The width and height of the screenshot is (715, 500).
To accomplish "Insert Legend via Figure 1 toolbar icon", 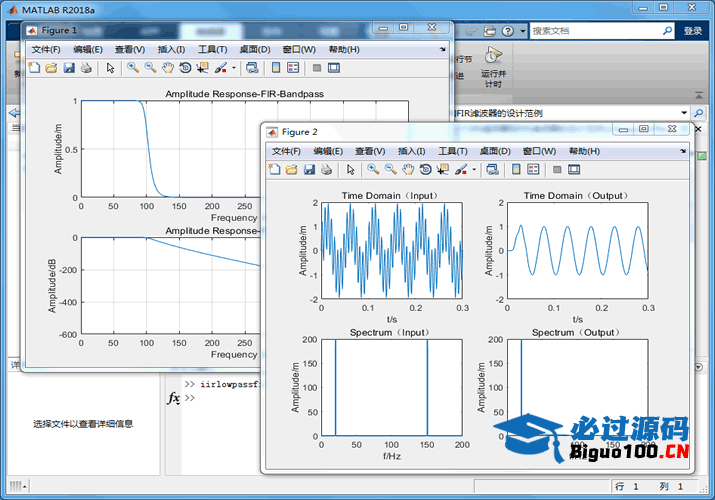I will pyautogui.click(x=293, y=68).
